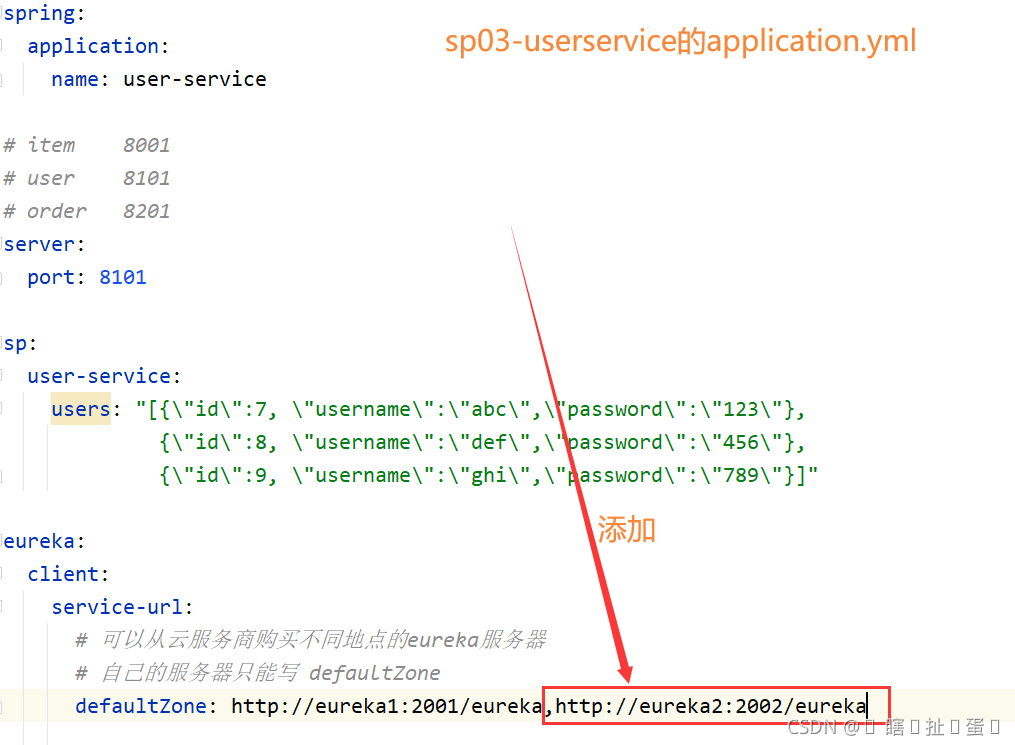The width and height of the screenshot is (1015, 745).
Task: Click the JSON entry with id 8
Action: click(x=482, y=442)
